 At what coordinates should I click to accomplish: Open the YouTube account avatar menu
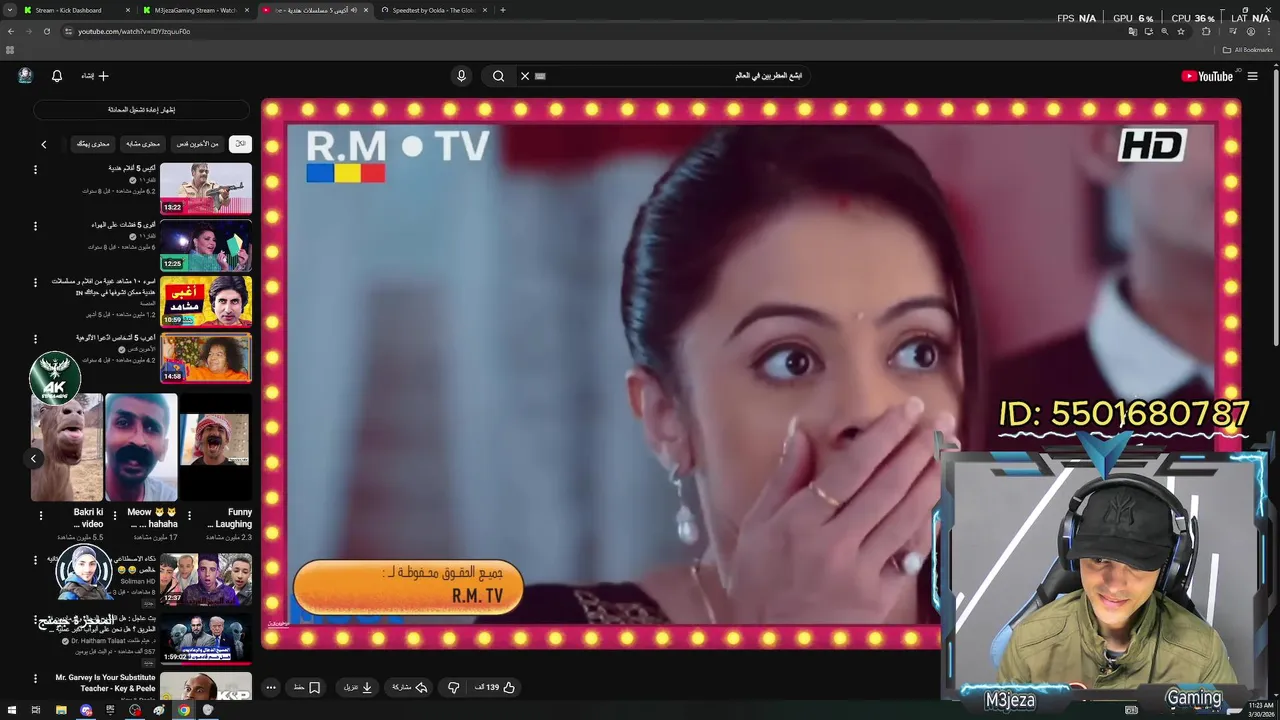coord(25,76)
